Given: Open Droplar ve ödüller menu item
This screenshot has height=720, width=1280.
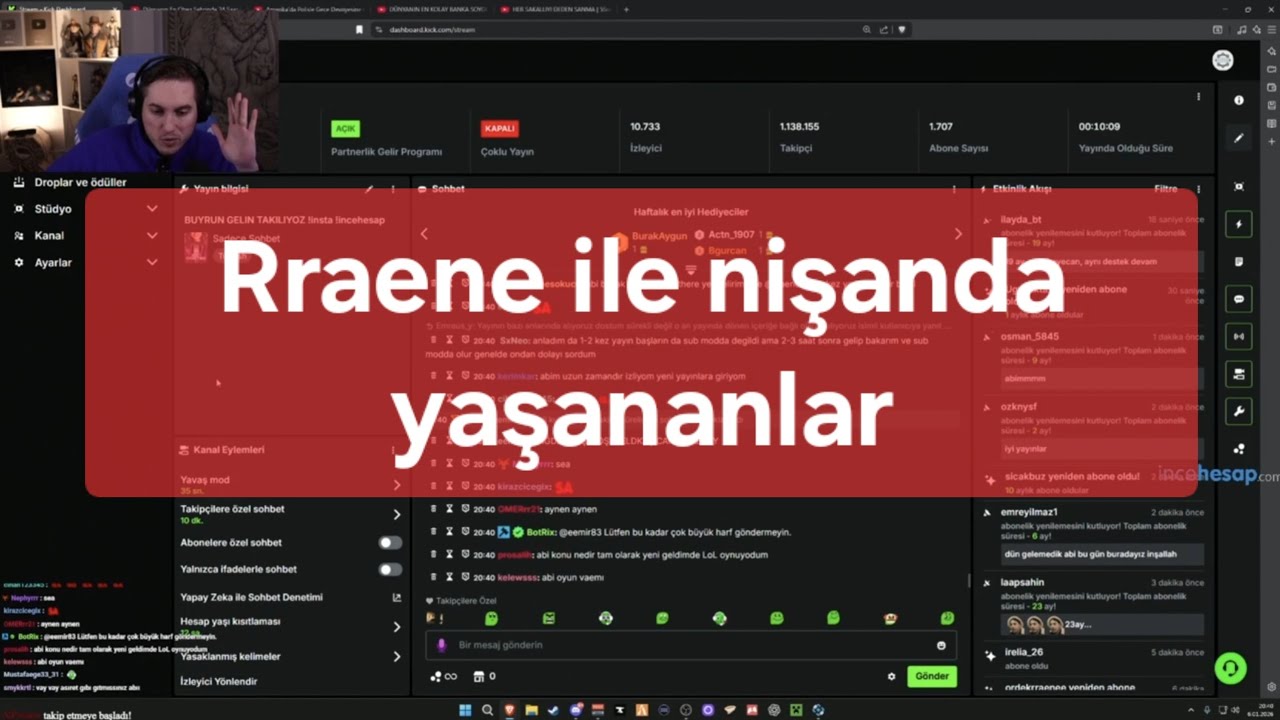Looking at the screenshot, I should (80, 183).
